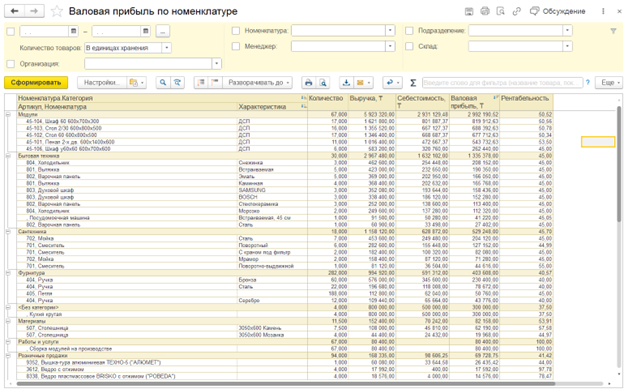Click the Характеристика column header

272,107
